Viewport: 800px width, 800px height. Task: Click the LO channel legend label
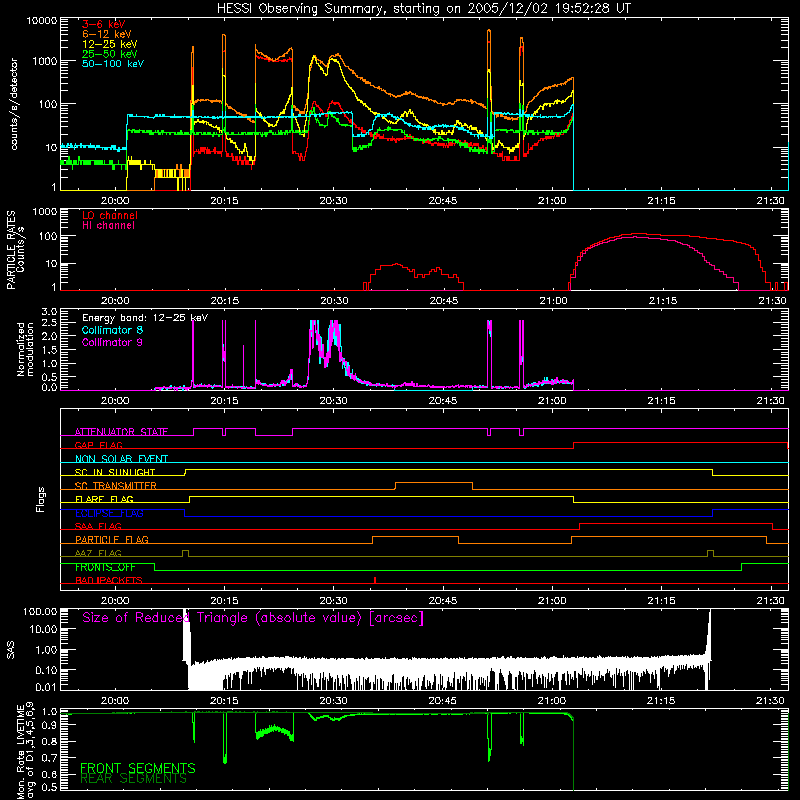point(110,215)
